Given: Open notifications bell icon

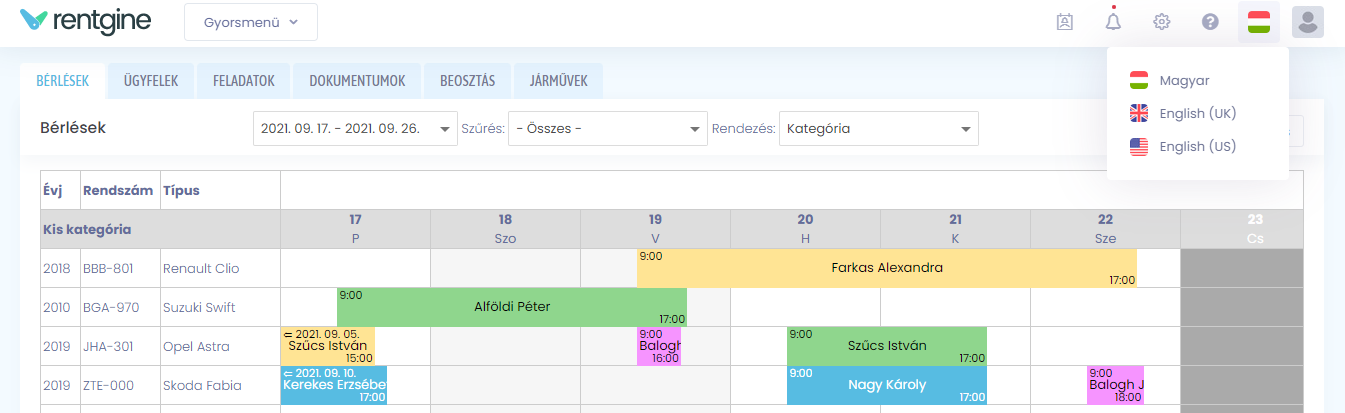Looking at the screenshot, I should click(x=1113, y=21).
